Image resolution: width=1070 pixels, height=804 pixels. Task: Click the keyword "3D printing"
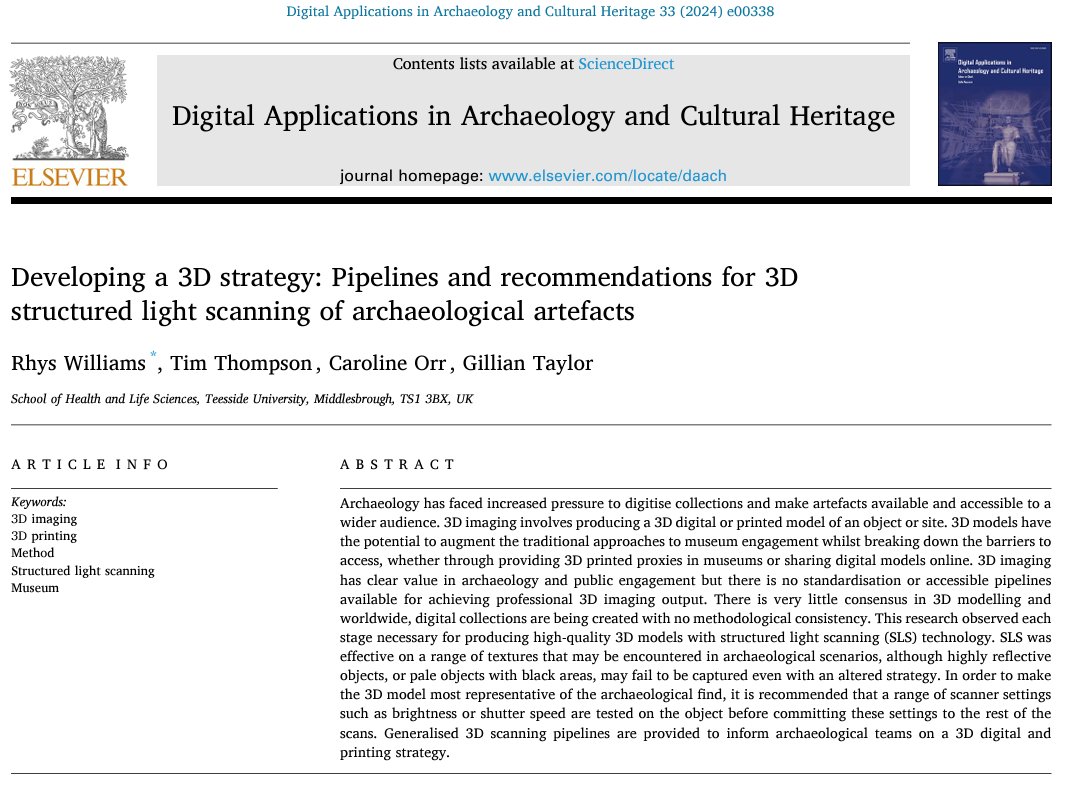pyautogui.click(x=44, y=536)
